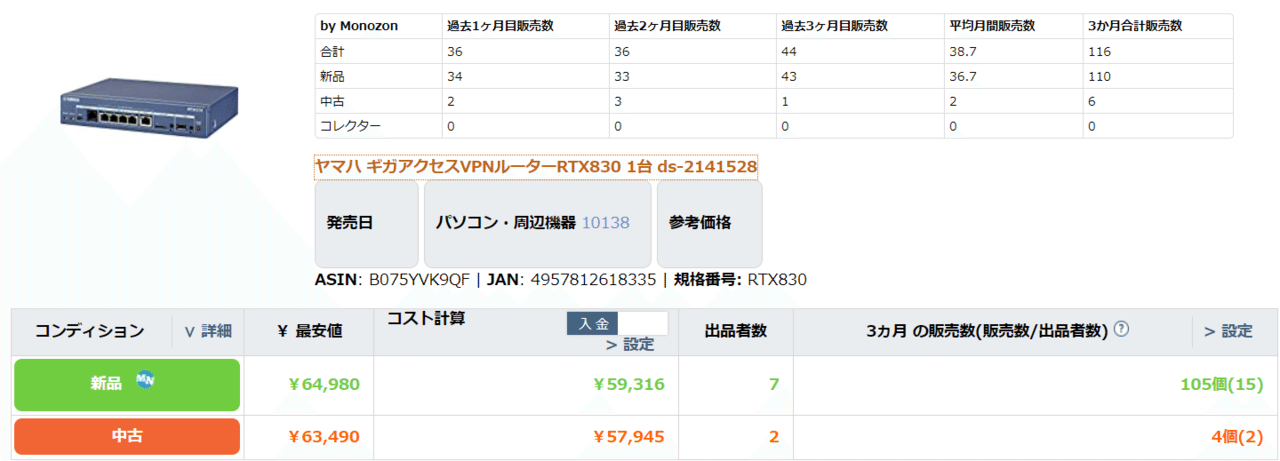The width and height of the screenshot is (1280, 461).
Task: Click the 合計 value 44 for third month
Action: [x=789, y=51]
